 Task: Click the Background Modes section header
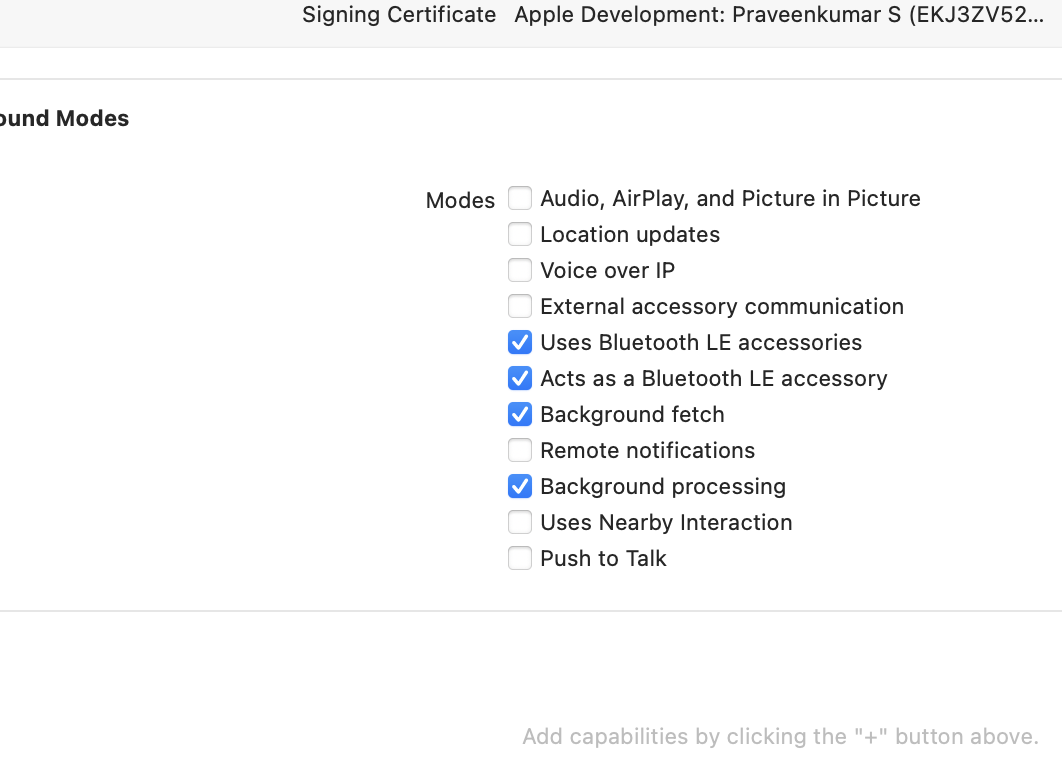coord(64,118)
